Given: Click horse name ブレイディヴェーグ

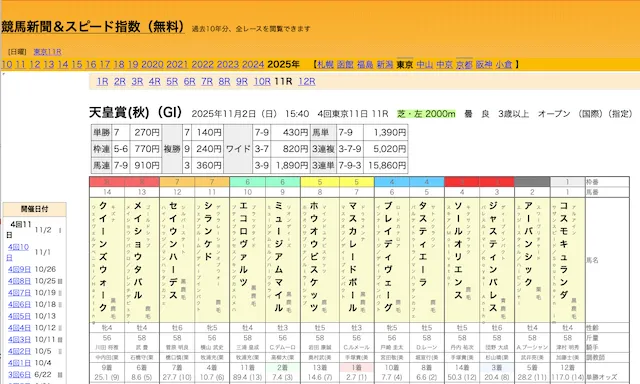Looking at the screenshot, I should pos(388,257).
